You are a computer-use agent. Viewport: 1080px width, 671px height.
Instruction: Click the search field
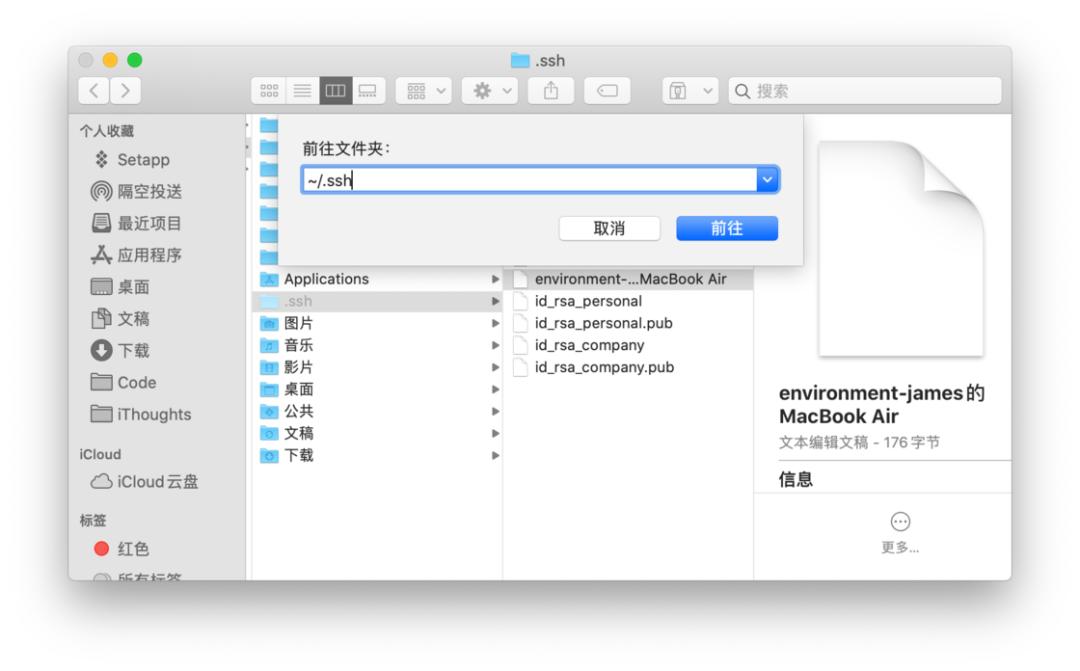865,91
